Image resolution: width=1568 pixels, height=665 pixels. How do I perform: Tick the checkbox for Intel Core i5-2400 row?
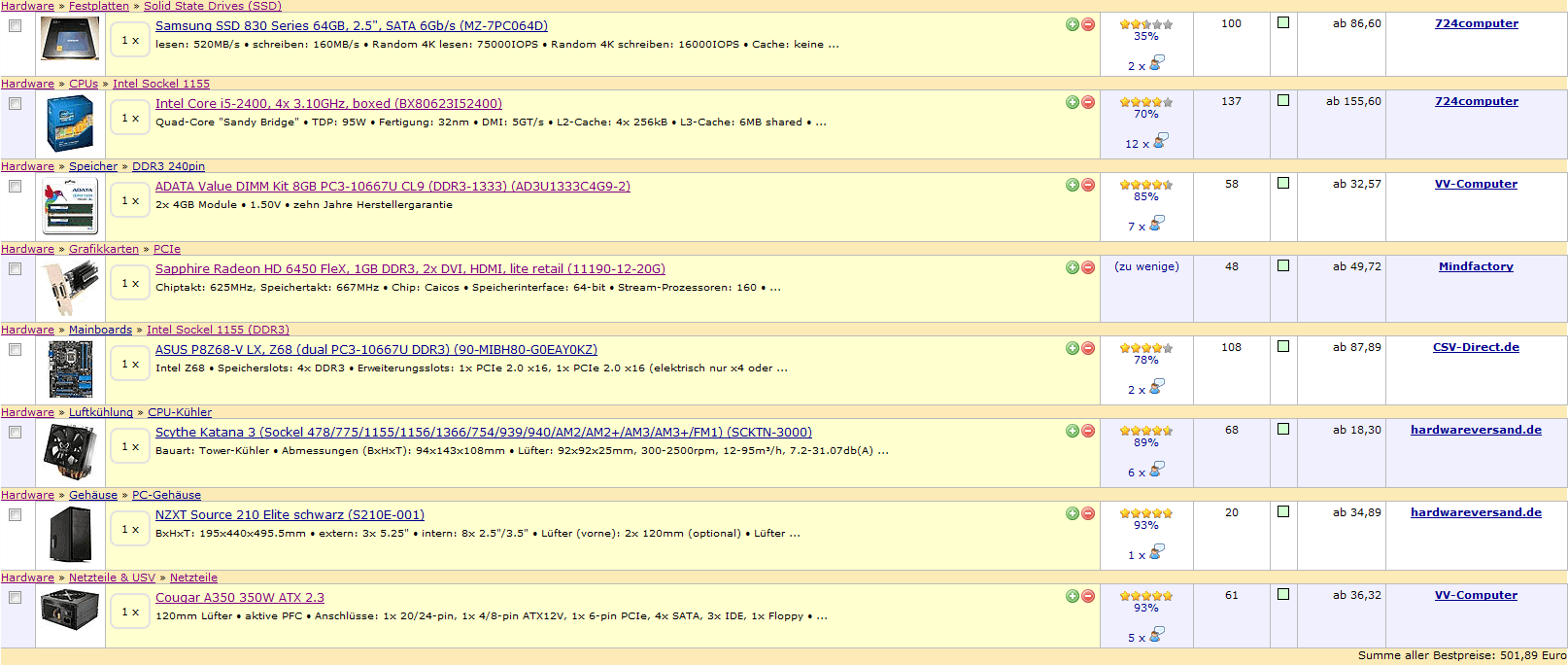[x=15, y=104]
